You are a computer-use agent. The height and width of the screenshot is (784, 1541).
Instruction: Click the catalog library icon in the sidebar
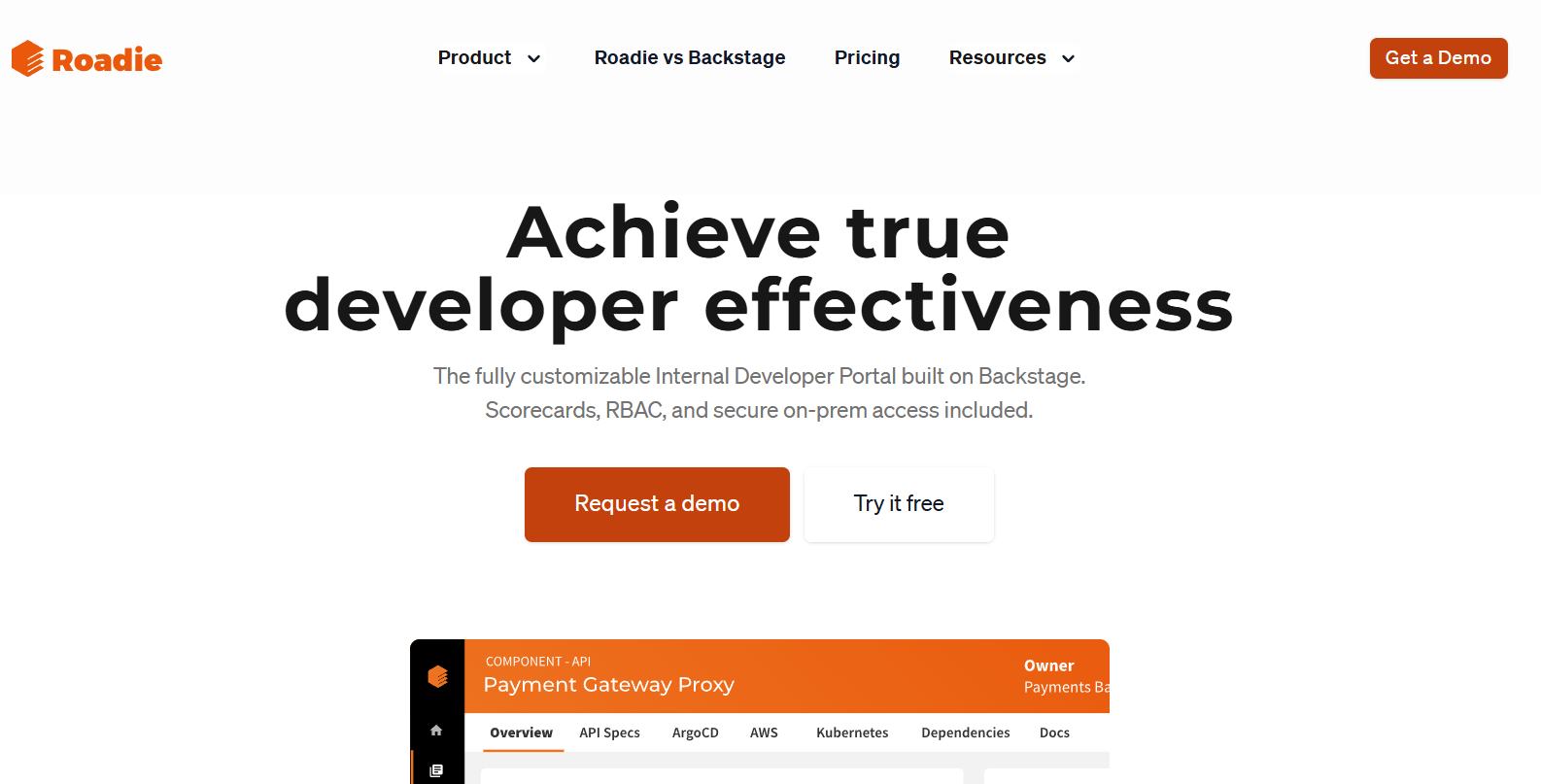[436, 770]
